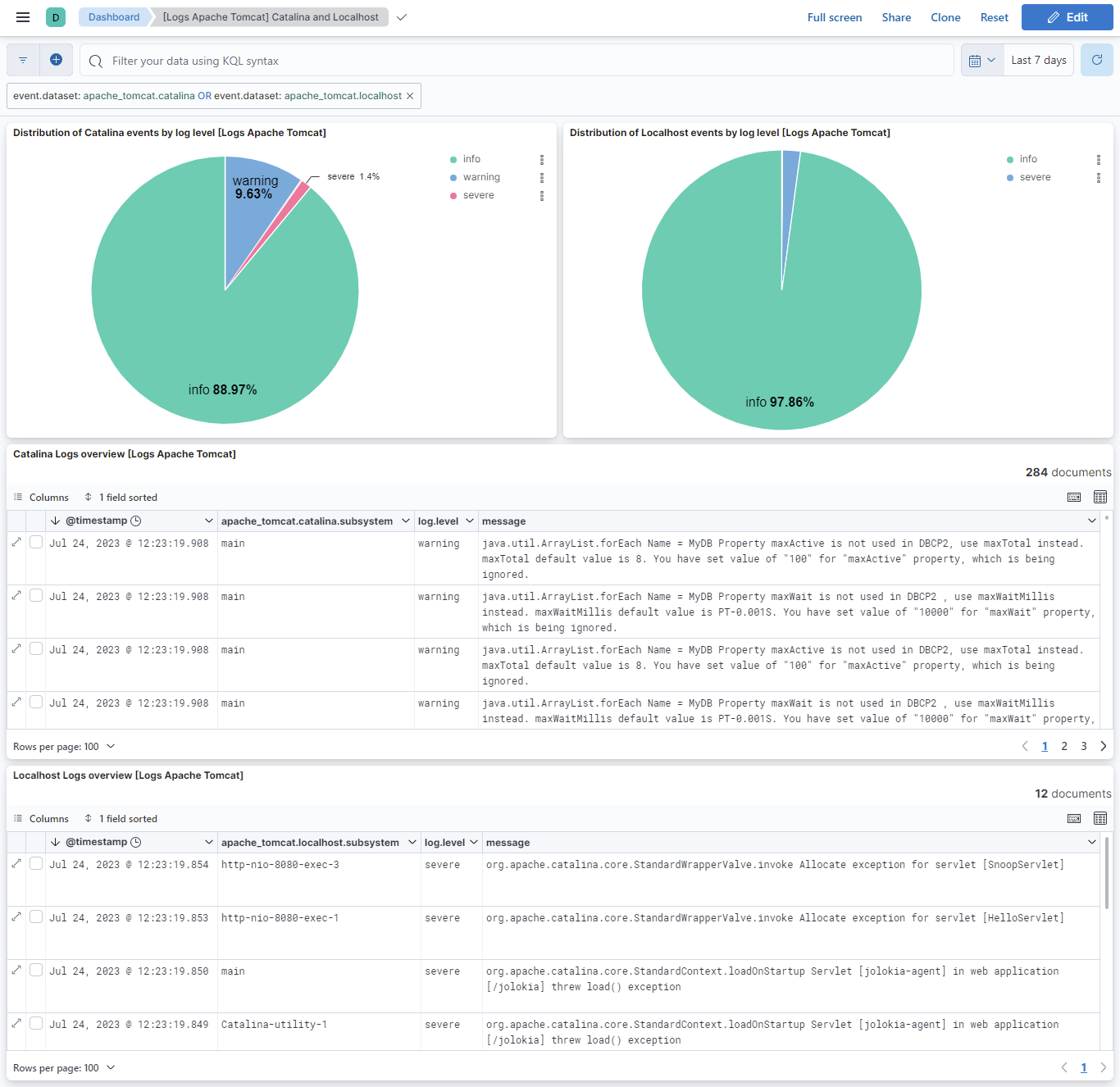Open the main navigation hamburger menu
The image size is (1120, 1087).
[23, 17]
